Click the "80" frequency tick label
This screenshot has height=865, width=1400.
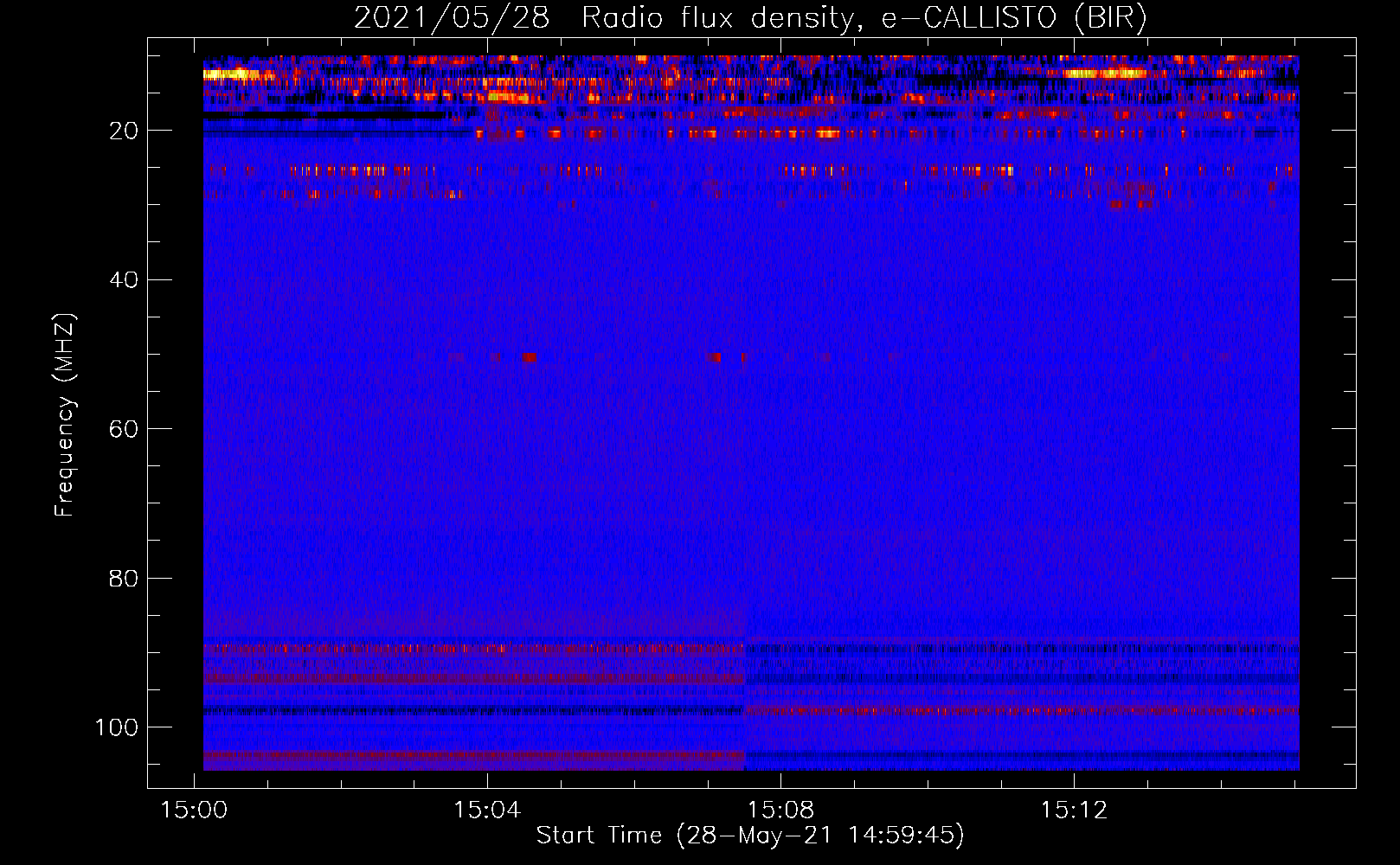(x=124, y=578)
